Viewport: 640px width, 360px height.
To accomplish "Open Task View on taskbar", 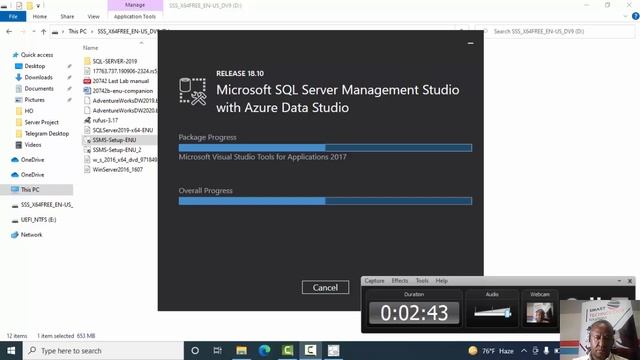I will pos(218,351).
